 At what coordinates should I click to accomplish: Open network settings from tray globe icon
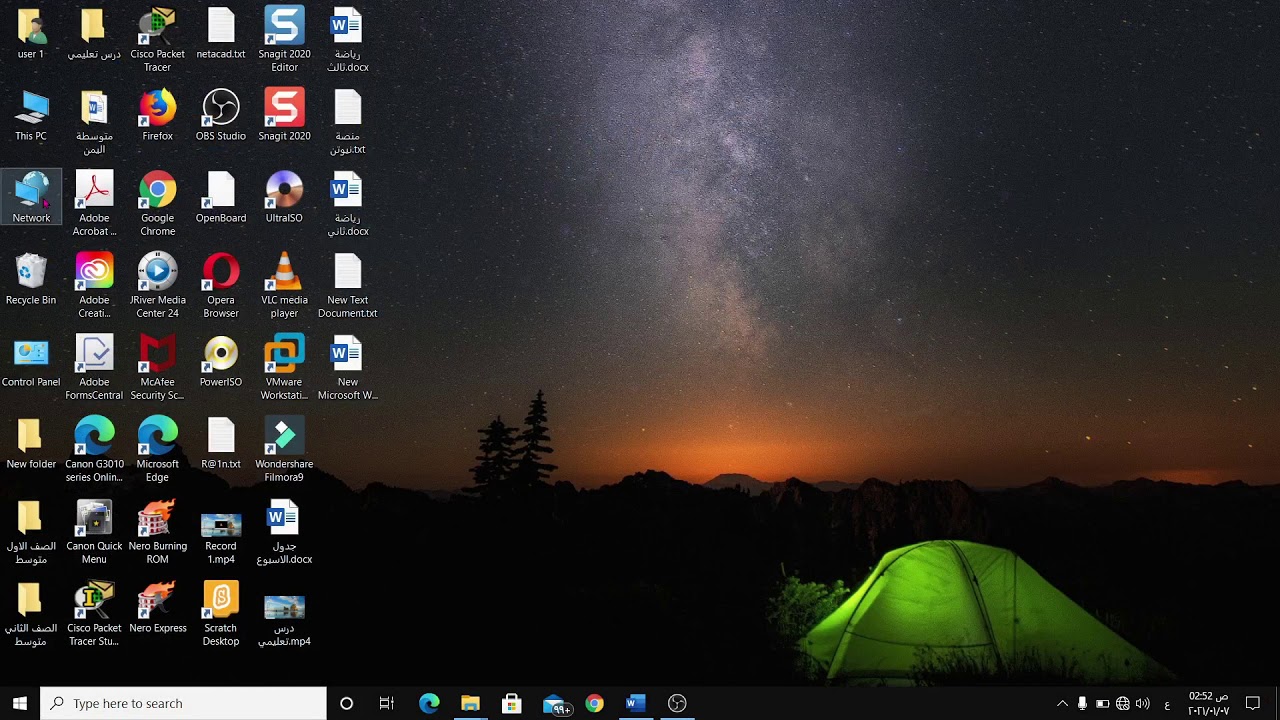point(1122,704)
